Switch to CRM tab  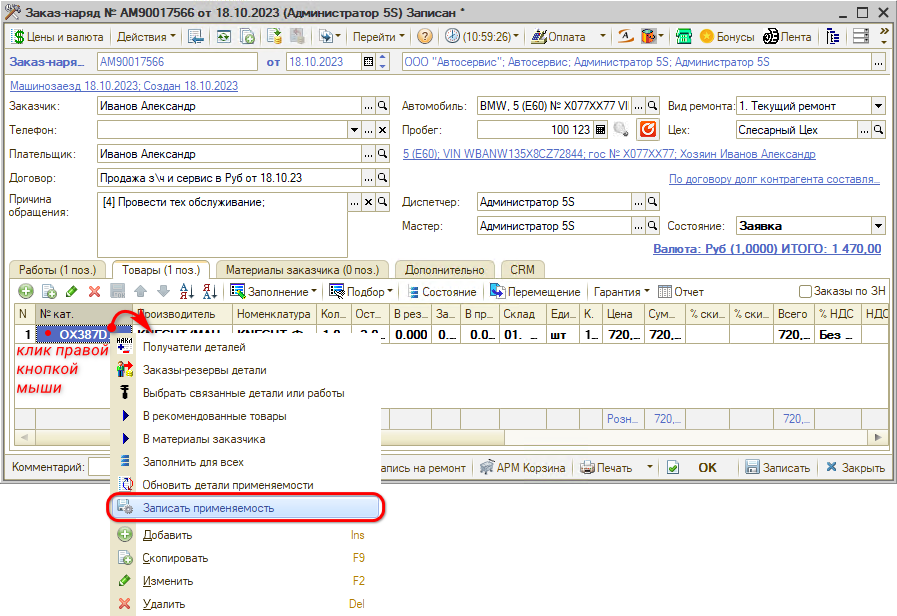522,269
